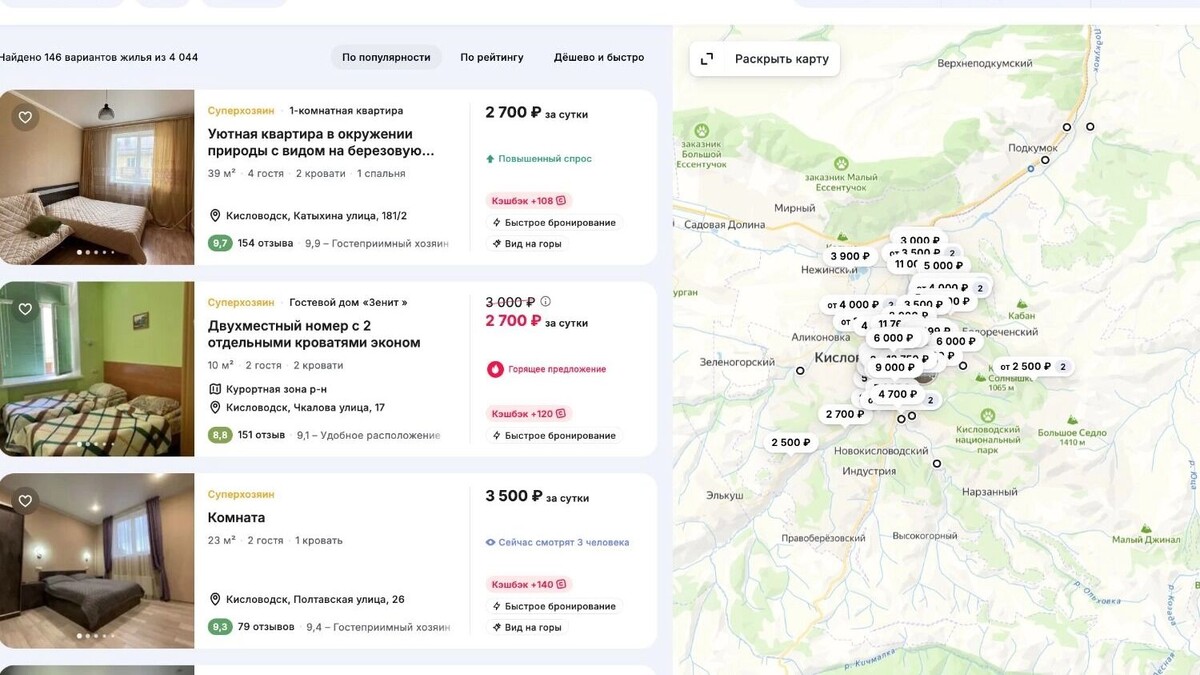Screen dimensions: 1200x675
Task: Click Кэшбэк +120 badge
Action: [x=528, y=413]
